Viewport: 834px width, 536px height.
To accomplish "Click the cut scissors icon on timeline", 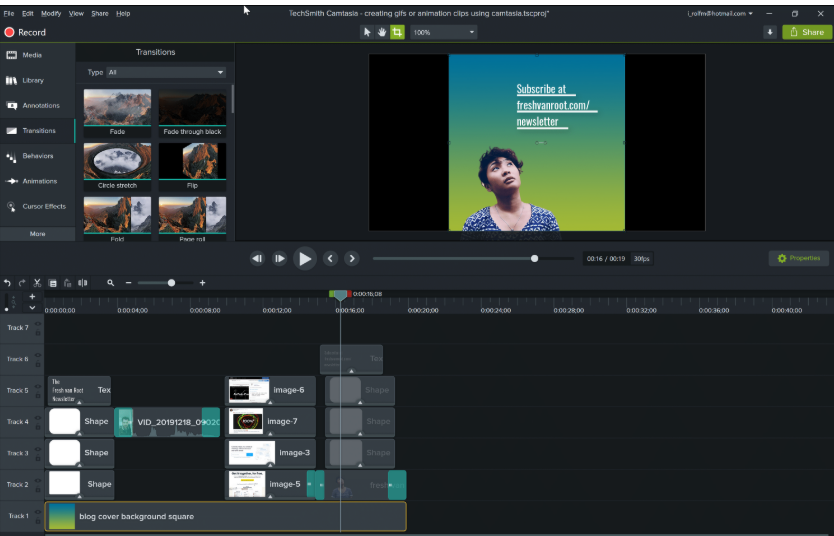I will (x=37, y=283).
